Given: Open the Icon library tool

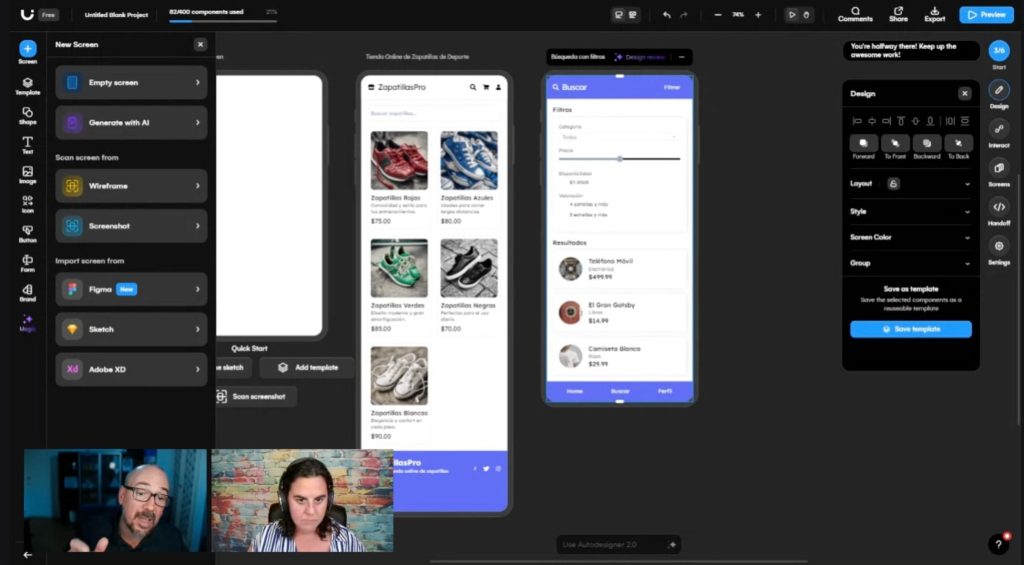Looking at the screenshot, I should click(27, 204).
